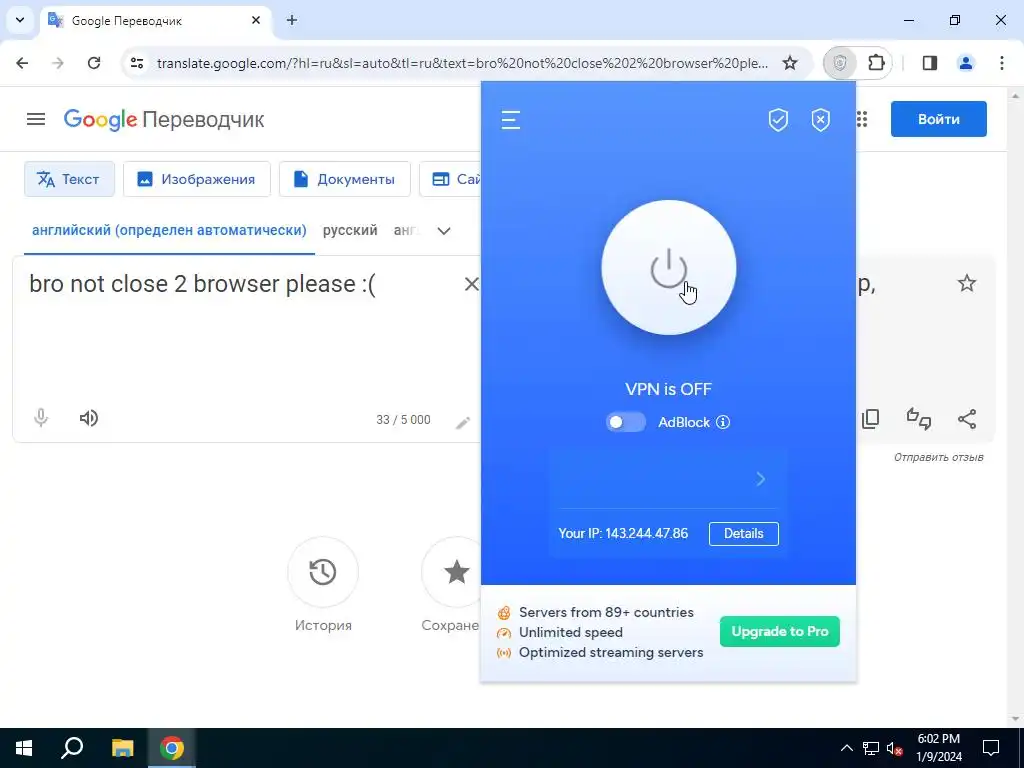Copy the translation
1024x768 pixels.
point(871,419)
